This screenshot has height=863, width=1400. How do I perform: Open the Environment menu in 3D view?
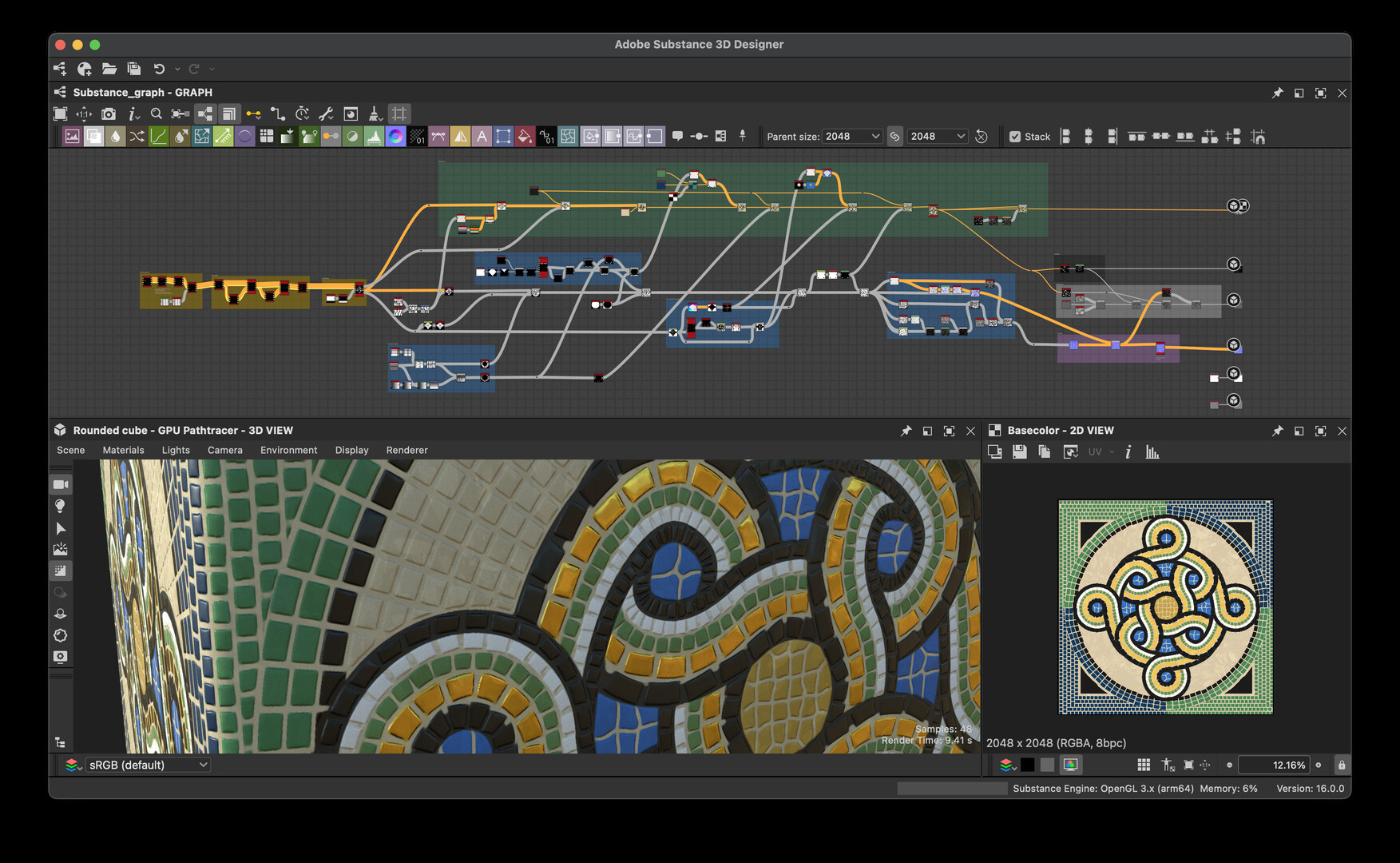tap(288, 451)
